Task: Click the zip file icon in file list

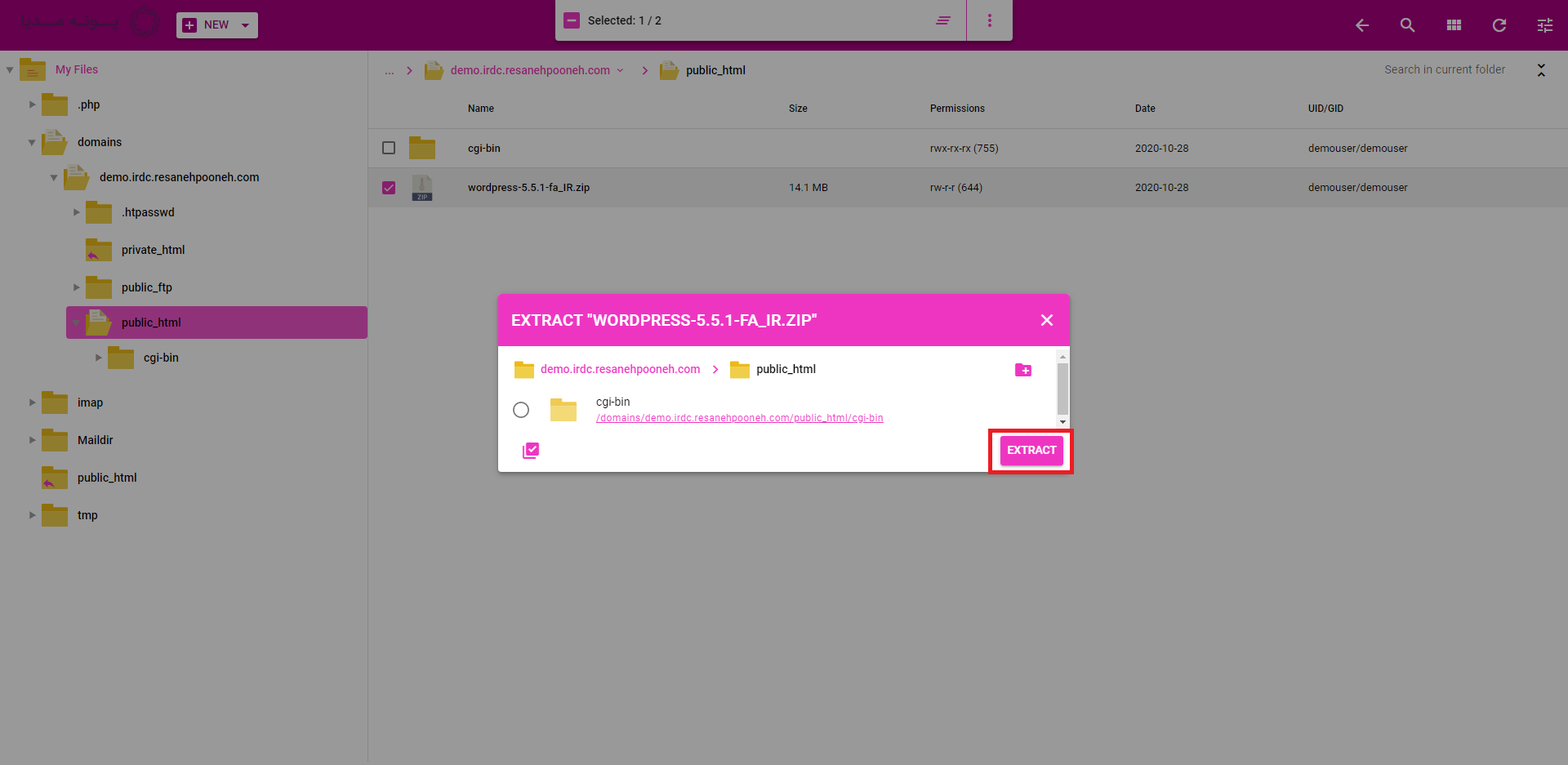Action: (x=422, y=188)
